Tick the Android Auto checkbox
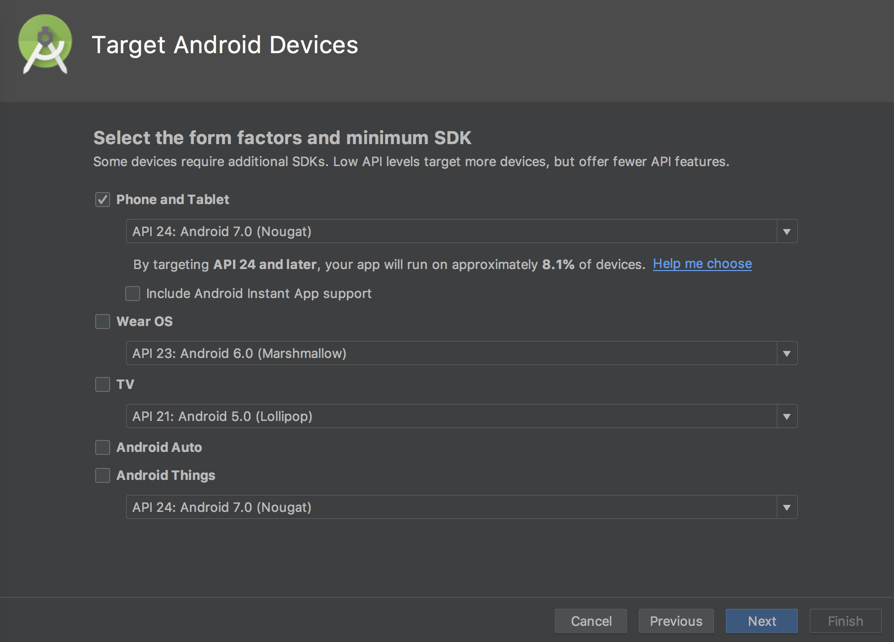The height and width of the screenshot is (642, 894). (x=102, y=448)
